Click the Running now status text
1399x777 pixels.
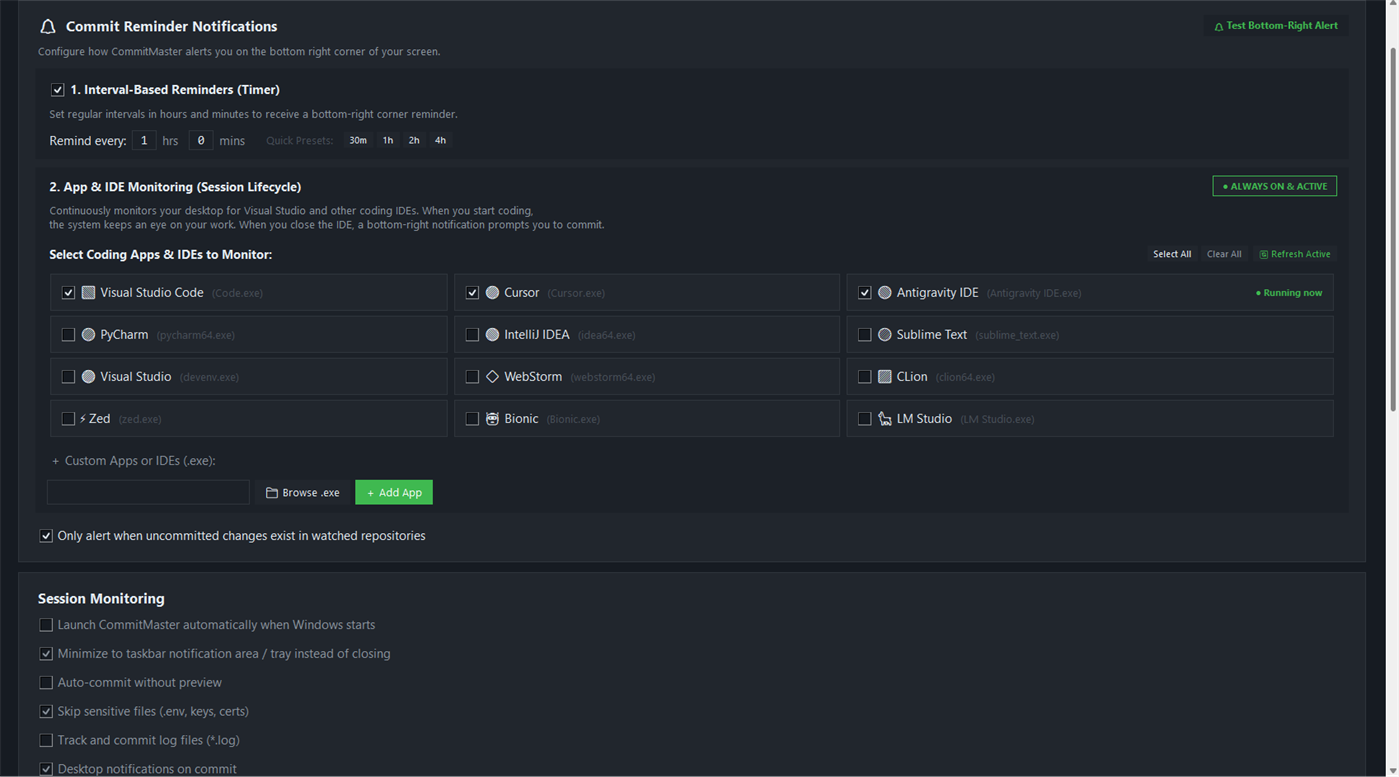[1289, 293]
